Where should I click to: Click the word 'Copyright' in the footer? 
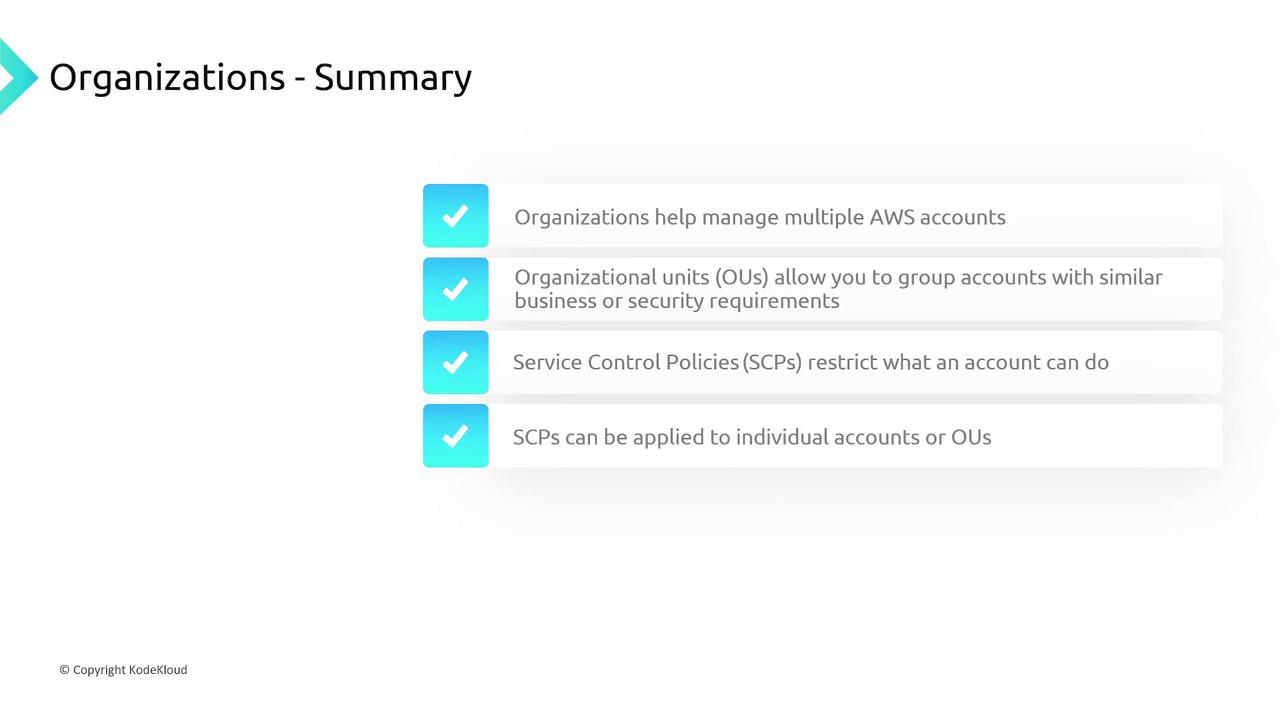(x=99, y=670)
